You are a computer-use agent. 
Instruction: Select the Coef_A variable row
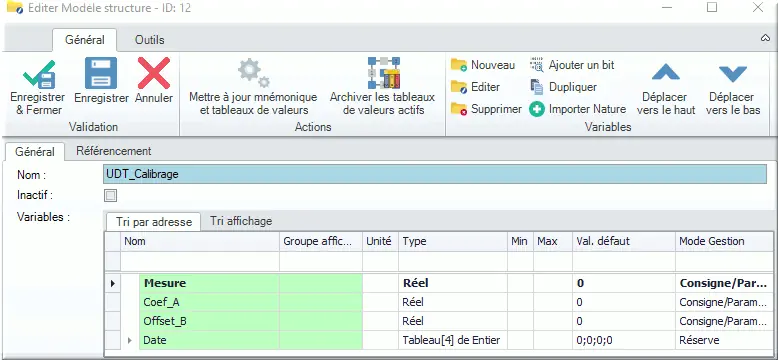click(x=439, y=302)
